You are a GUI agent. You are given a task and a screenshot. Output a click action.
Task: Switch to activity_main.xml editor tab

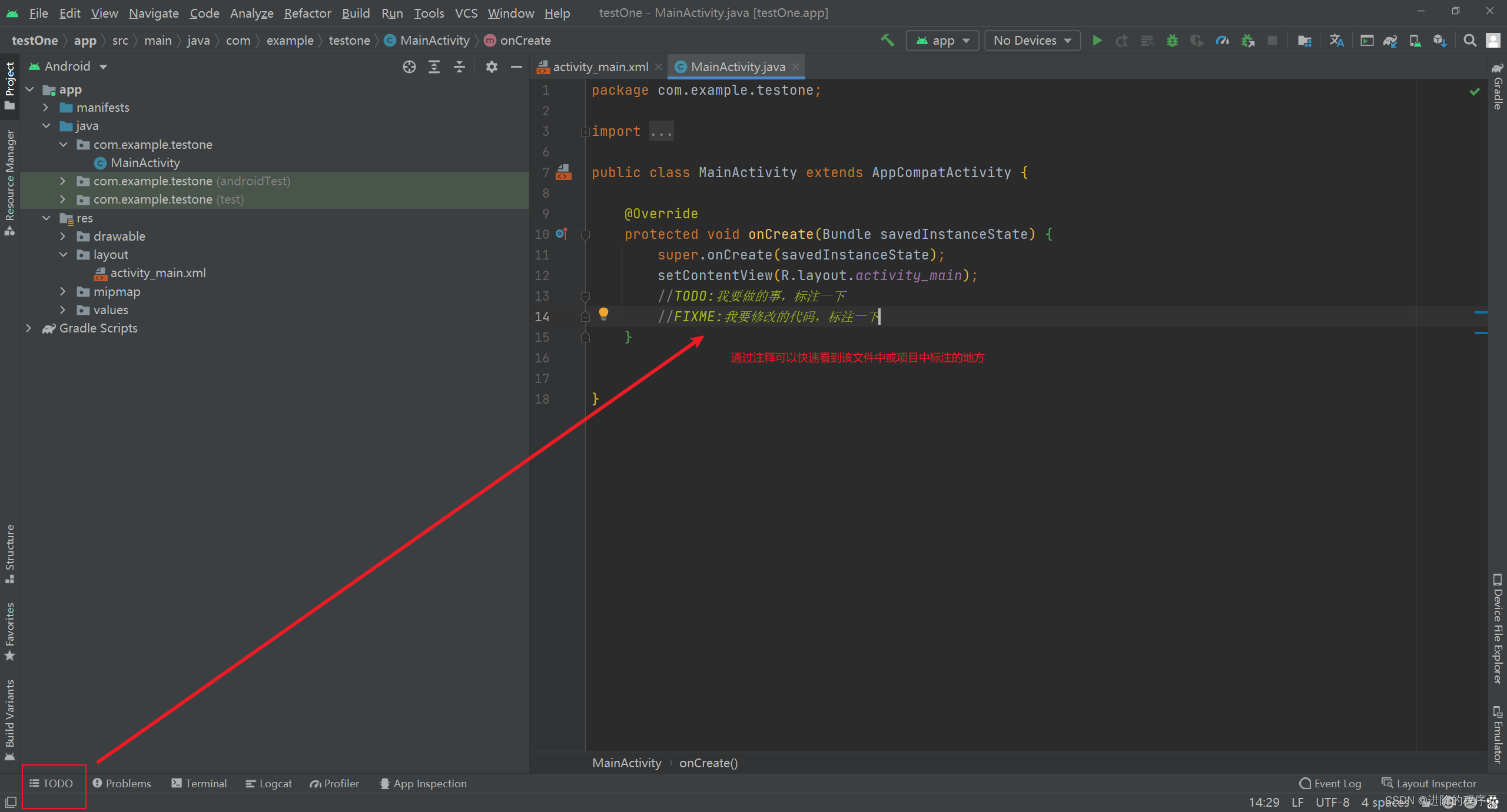[x=599, y=67]
